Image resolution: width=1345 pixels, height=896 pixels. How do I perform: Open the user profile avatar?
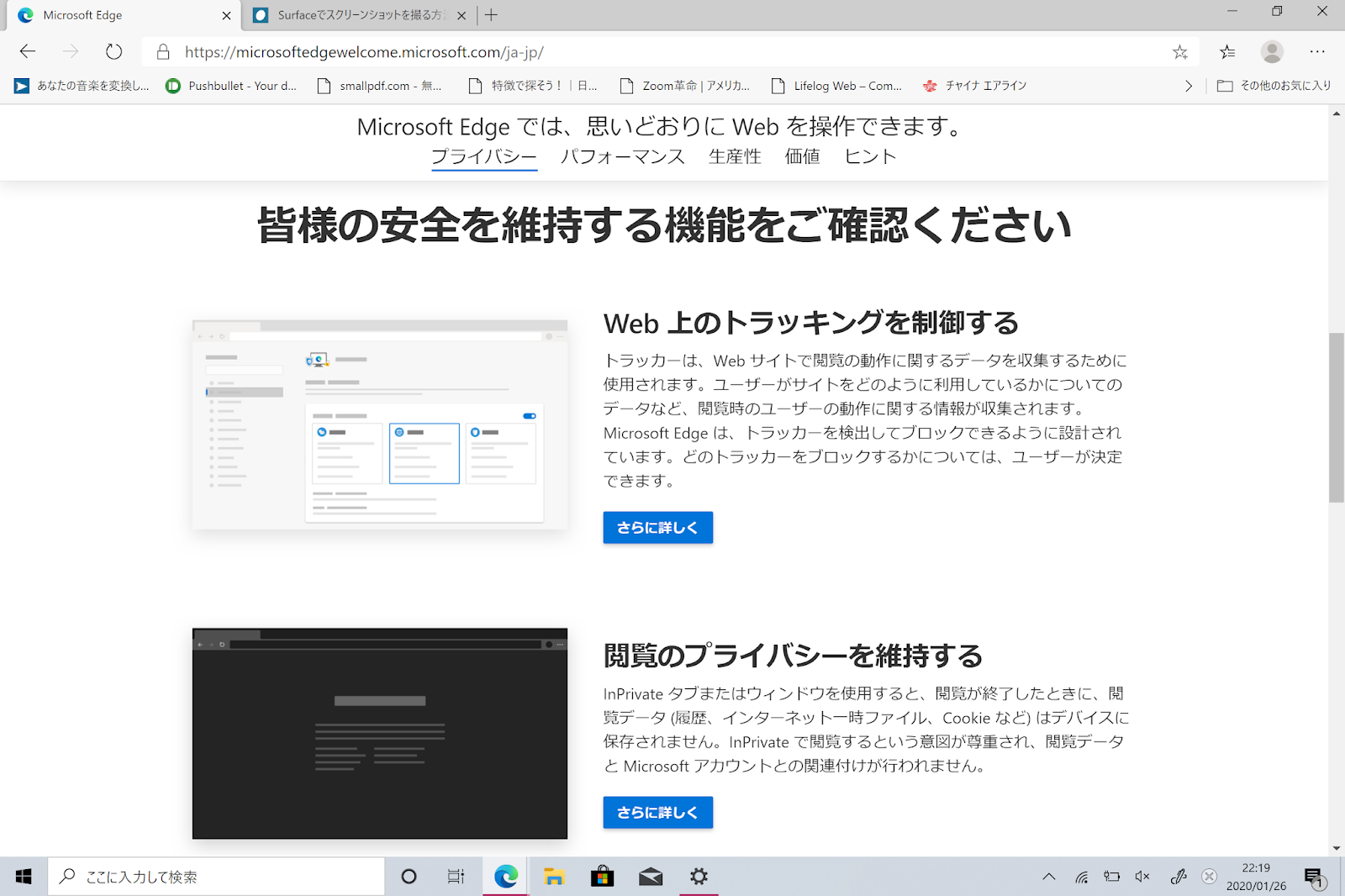(1272, 52)
